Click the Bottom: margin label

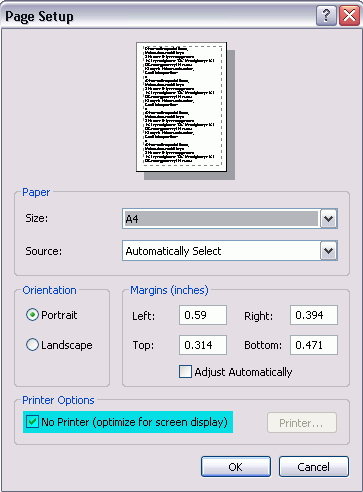263,345
